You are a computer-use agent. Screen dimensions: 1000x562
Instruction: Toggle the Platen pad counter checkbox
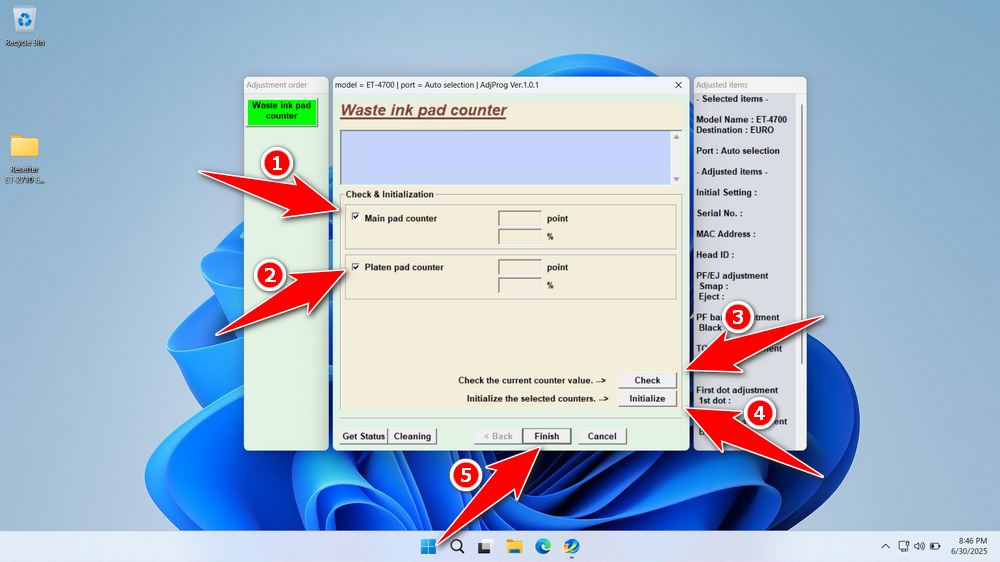click(356, 267)
